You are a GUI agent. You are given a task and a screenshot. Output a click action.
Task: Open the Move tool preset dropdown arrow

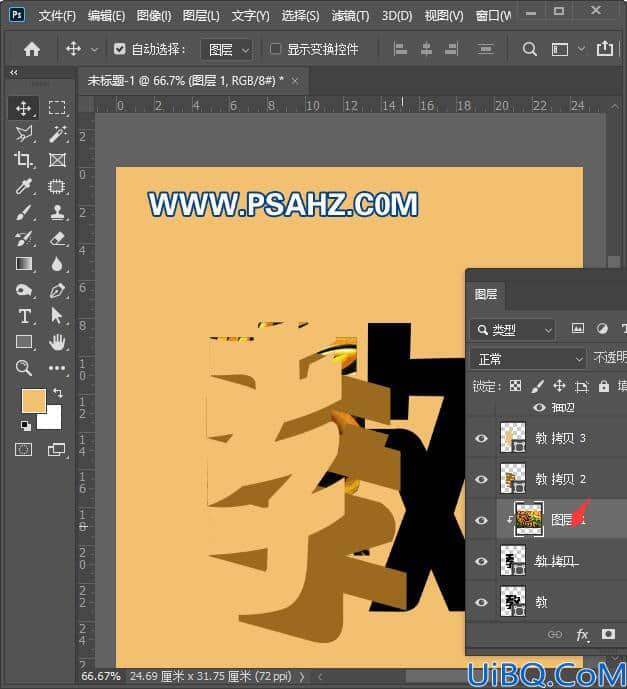click(94, 50)
